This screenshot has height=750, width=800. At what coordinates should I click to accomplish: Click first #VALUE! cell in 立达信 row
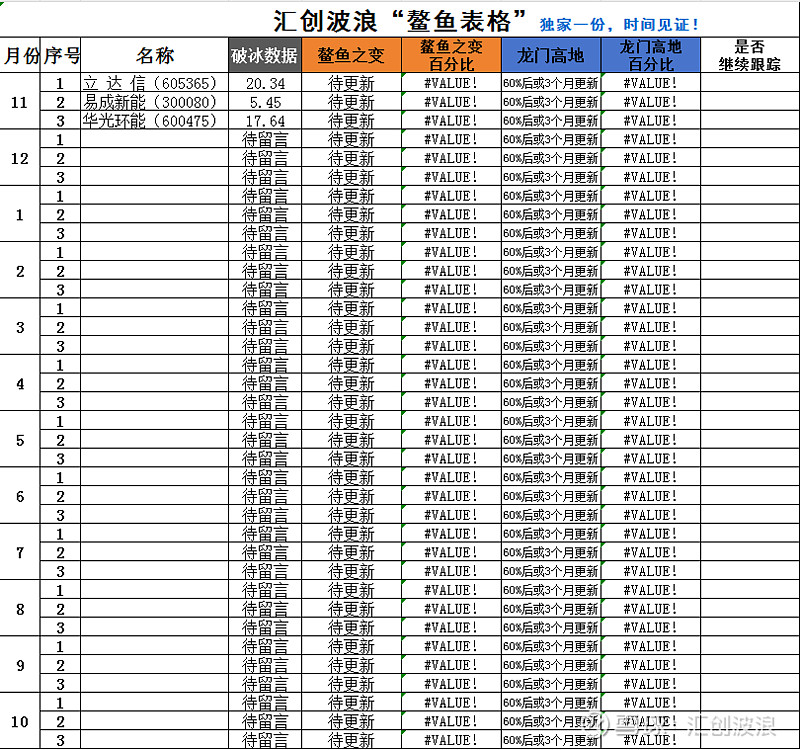pyautogui.click(x=452, y=83)
